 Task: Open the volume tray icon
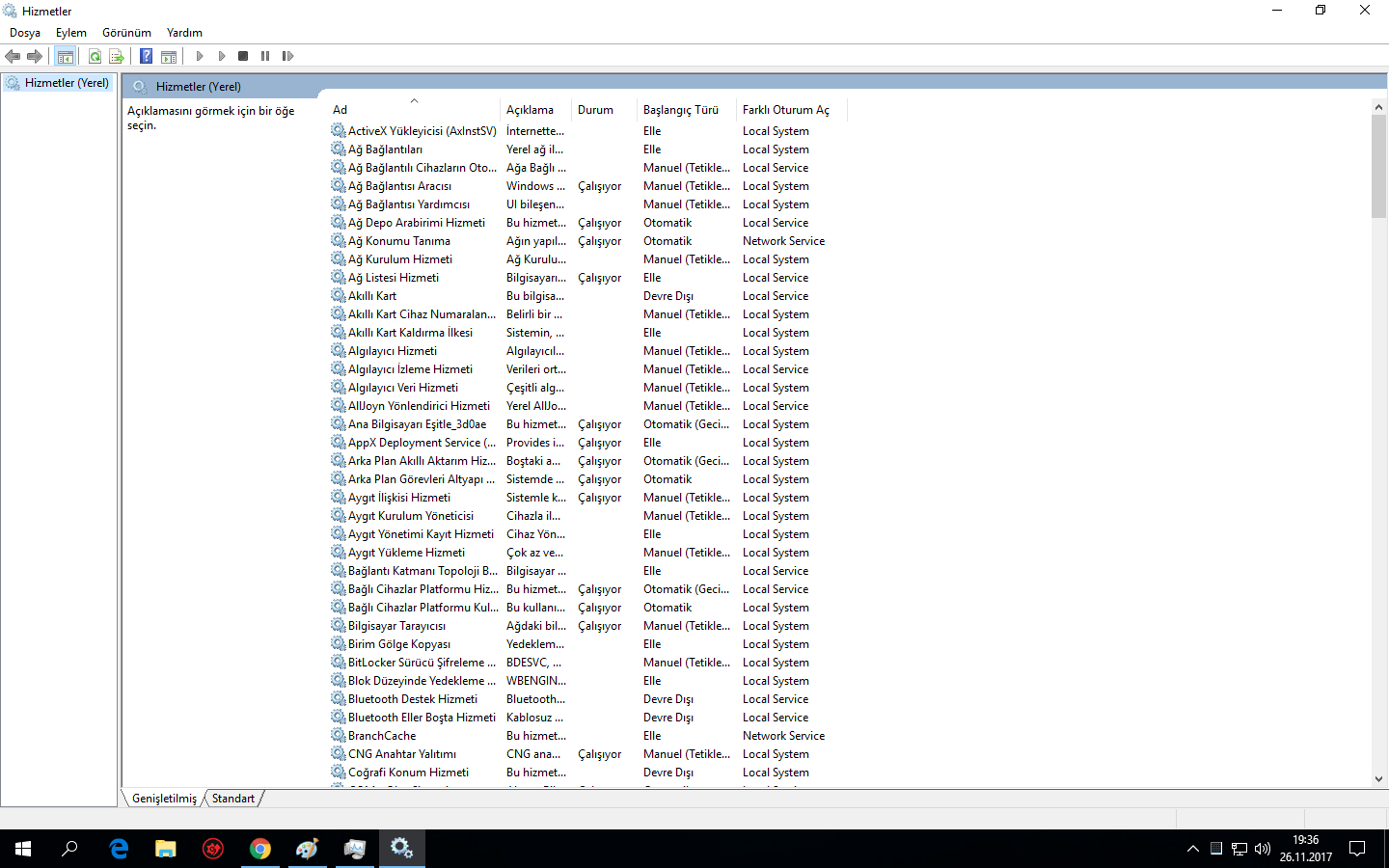pos(1263,849)
